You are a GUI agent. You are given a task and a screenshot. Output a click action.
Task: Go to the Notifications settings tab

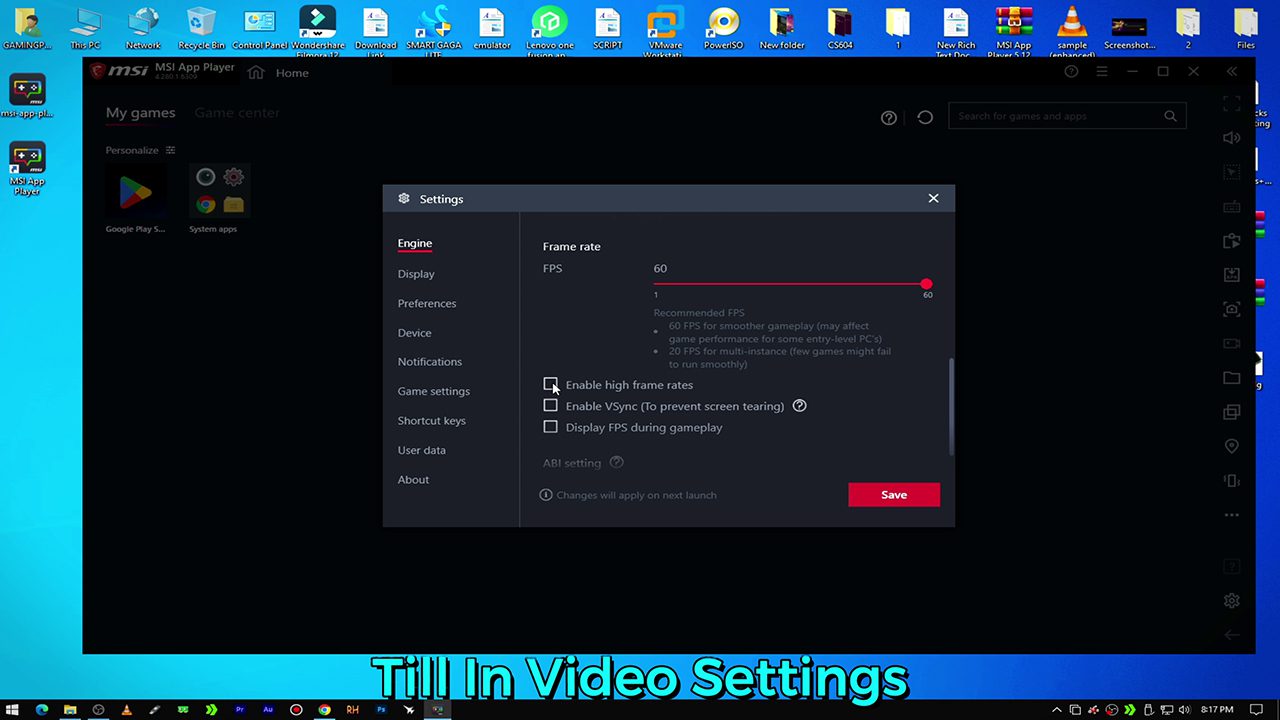430,362
